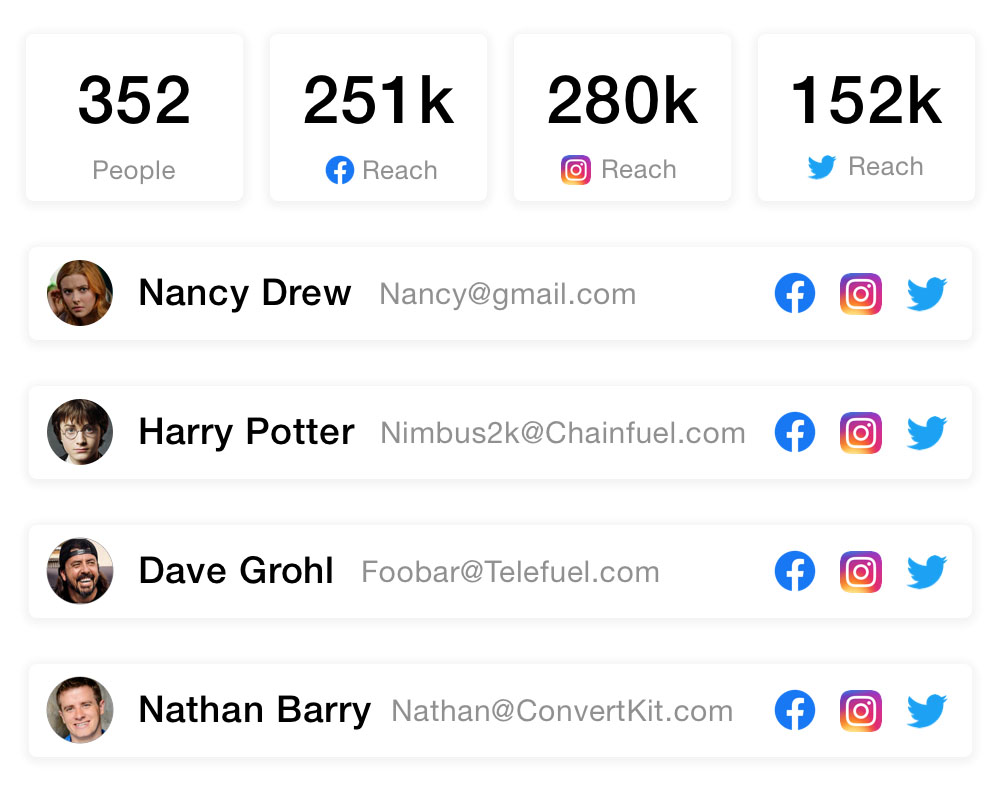Click Dave Grohl's Twitter icon
This screenshot has width=1000, height=800.
click(x=927, y=572)
